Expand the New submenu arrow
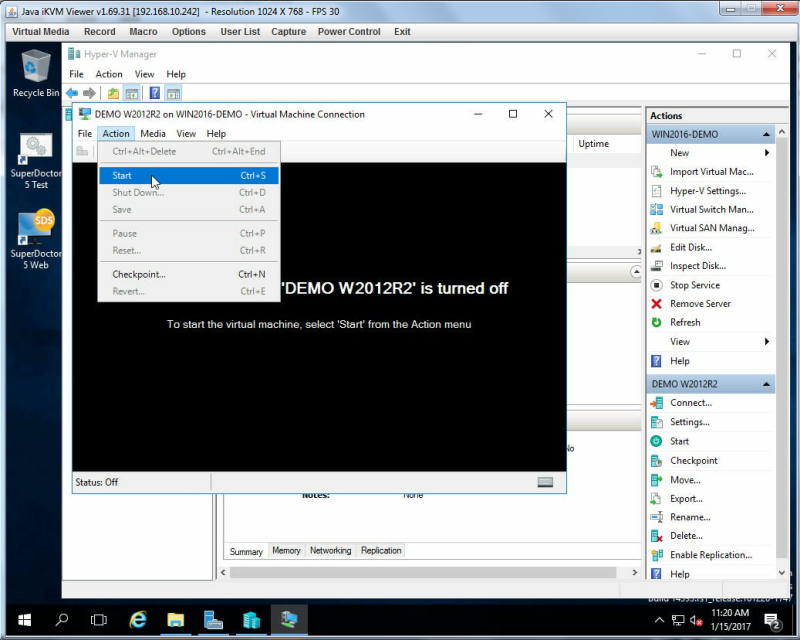Image resolution: width=800 pixels, height=640 pixels. pyautogui.click(x=766, y=153)
